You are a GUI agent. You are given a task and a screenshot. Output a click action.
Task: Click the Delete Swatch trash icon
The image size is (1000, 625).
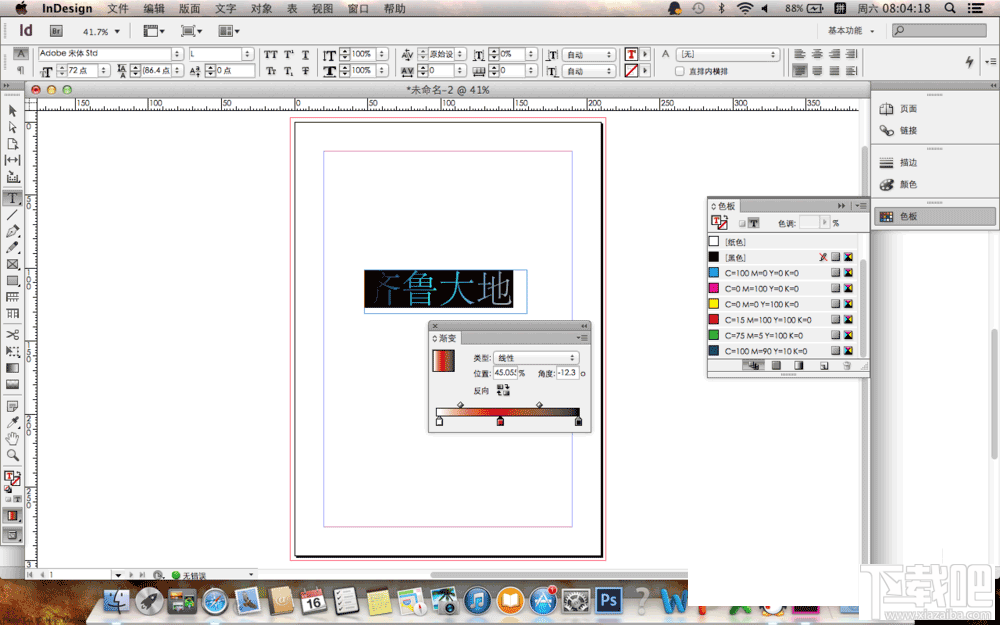846,366
